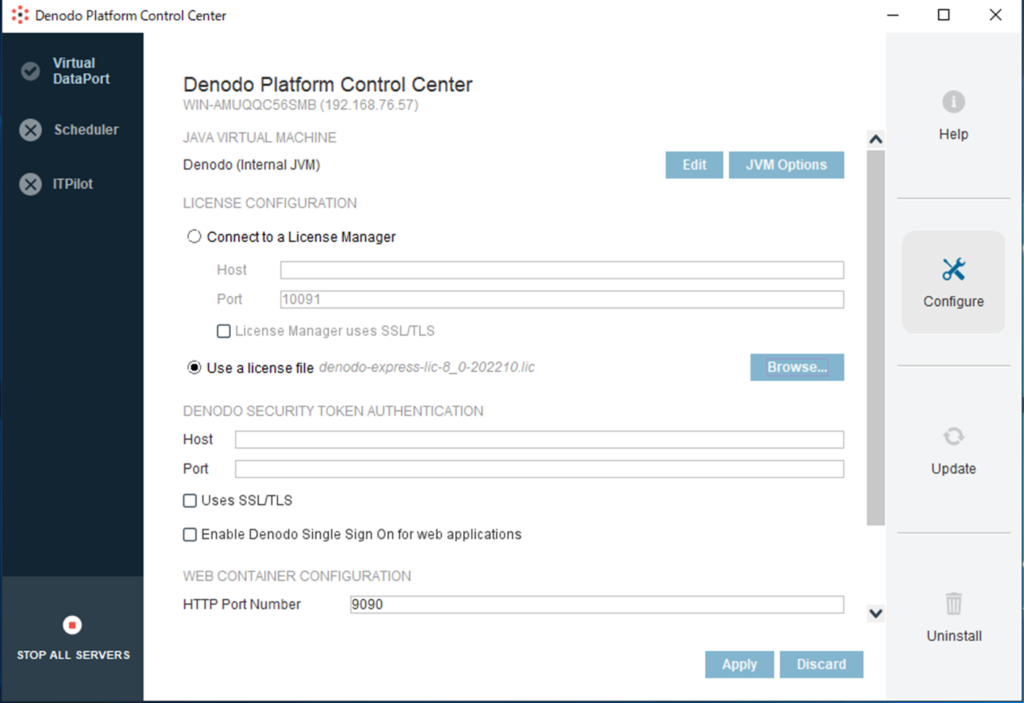Click the JVM Options button

[x=786, y=165]
